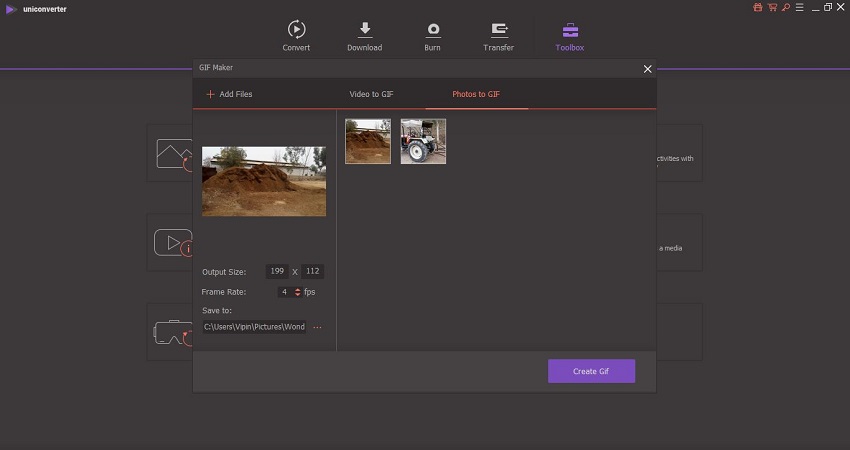Click the output height field showing 112
850x450 pixels.
[x=313, y=271]
